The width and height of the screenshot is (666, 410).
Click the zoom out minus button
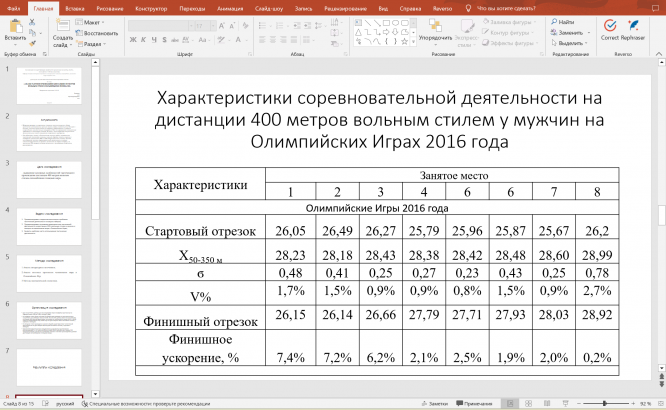point(578,404)
